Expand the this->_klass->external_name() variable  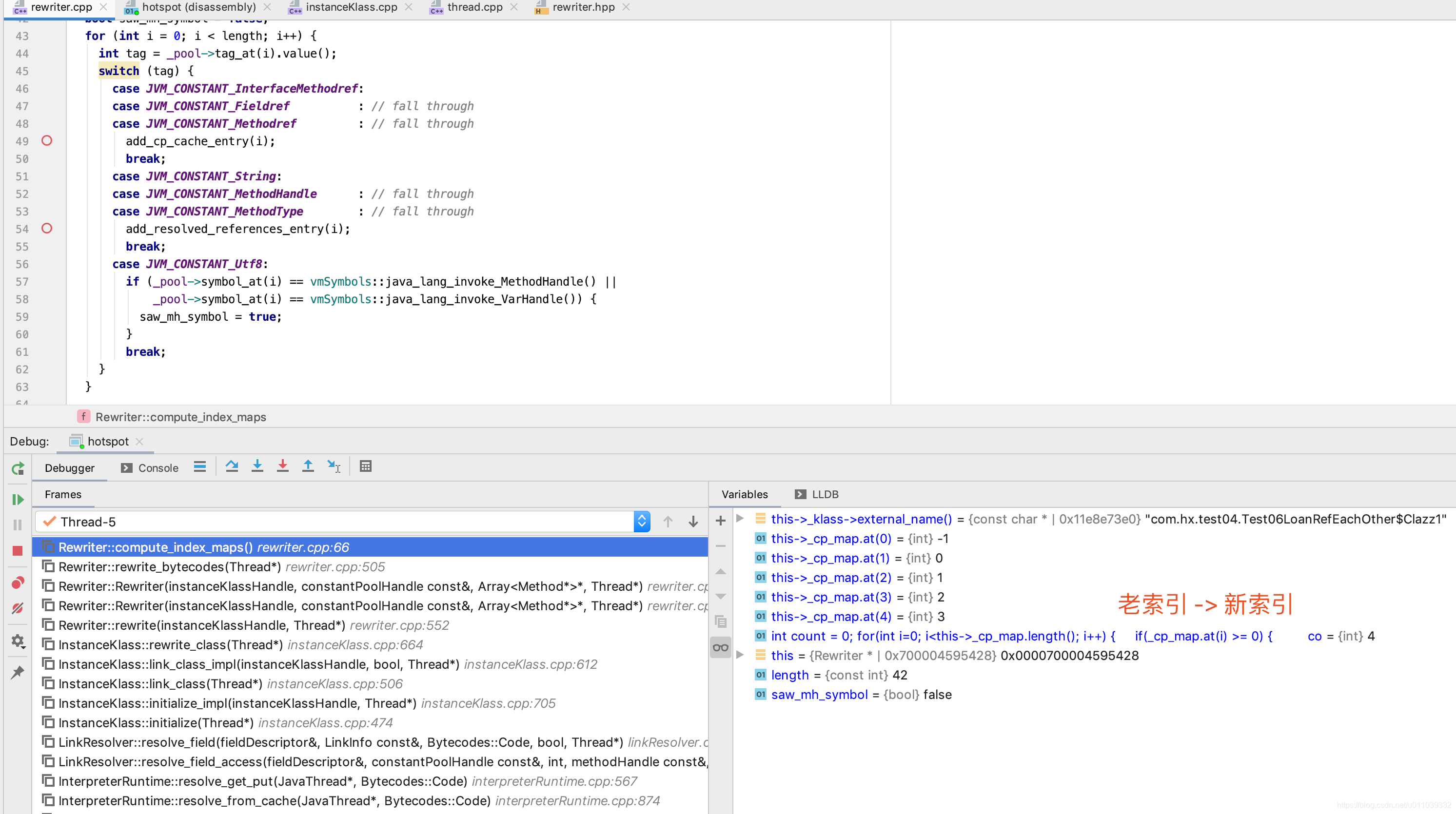740,519
